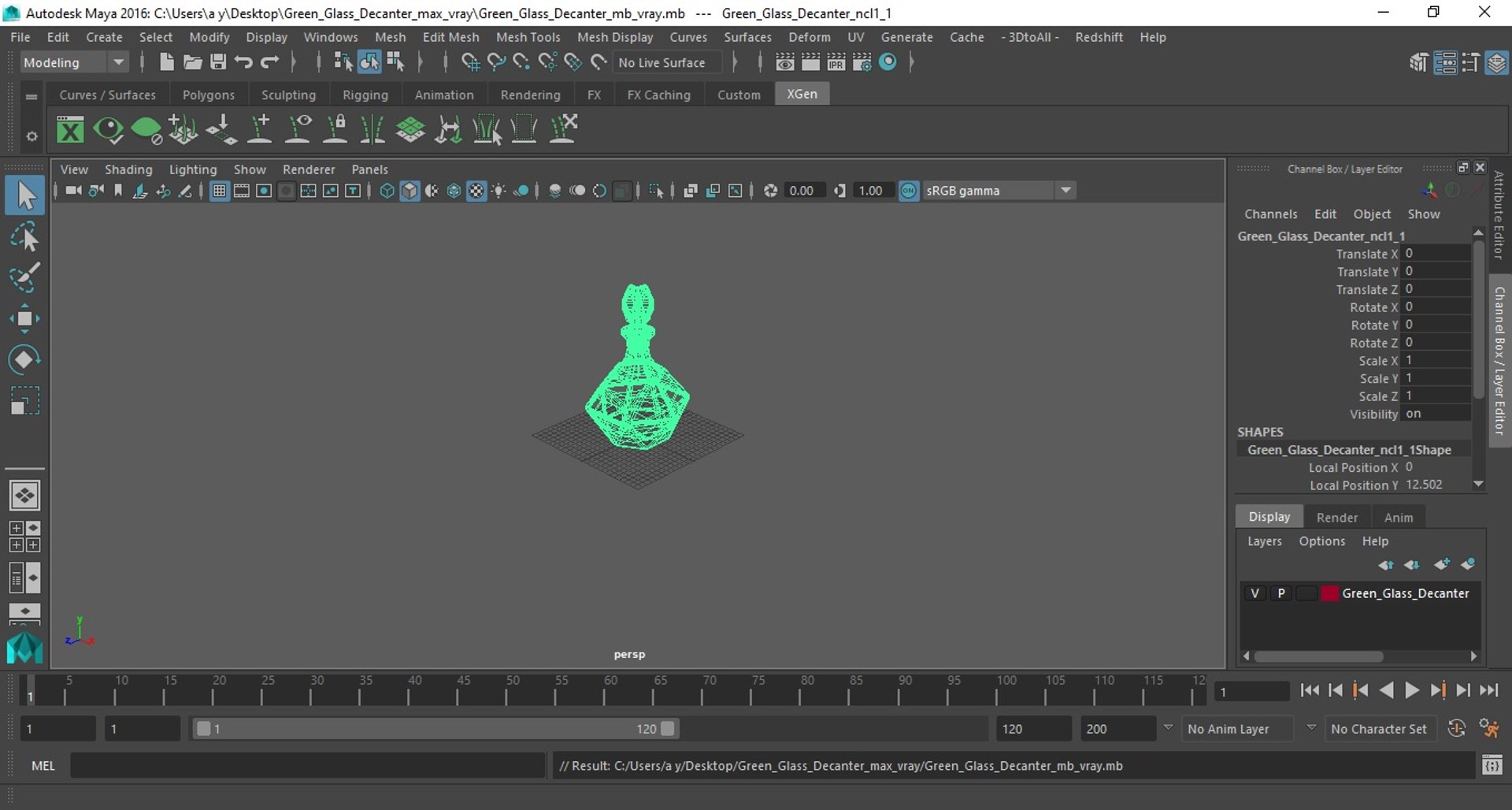Viewport: 1512px width, 810px height.
Task: Open the Layers menu in layer editor
Action: click(x=1264, y=541)
